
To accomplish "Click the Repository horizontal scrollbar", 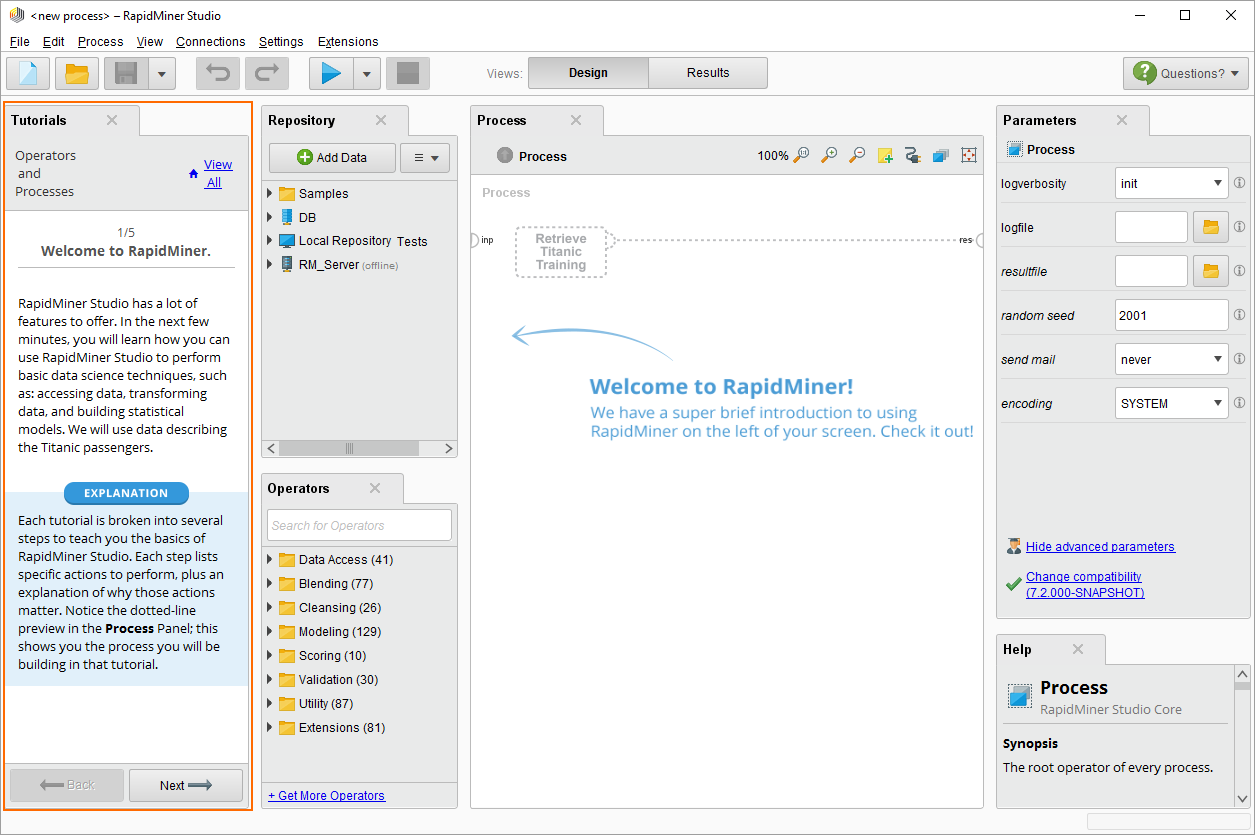I will point(349,449).
